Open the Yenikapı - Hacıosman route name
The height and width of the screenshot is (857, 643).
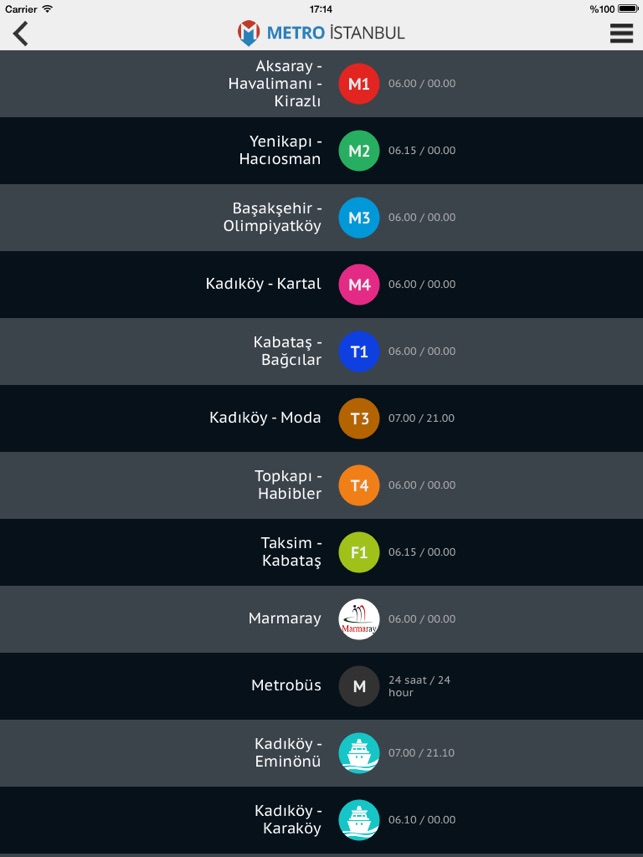coord(280,150)
